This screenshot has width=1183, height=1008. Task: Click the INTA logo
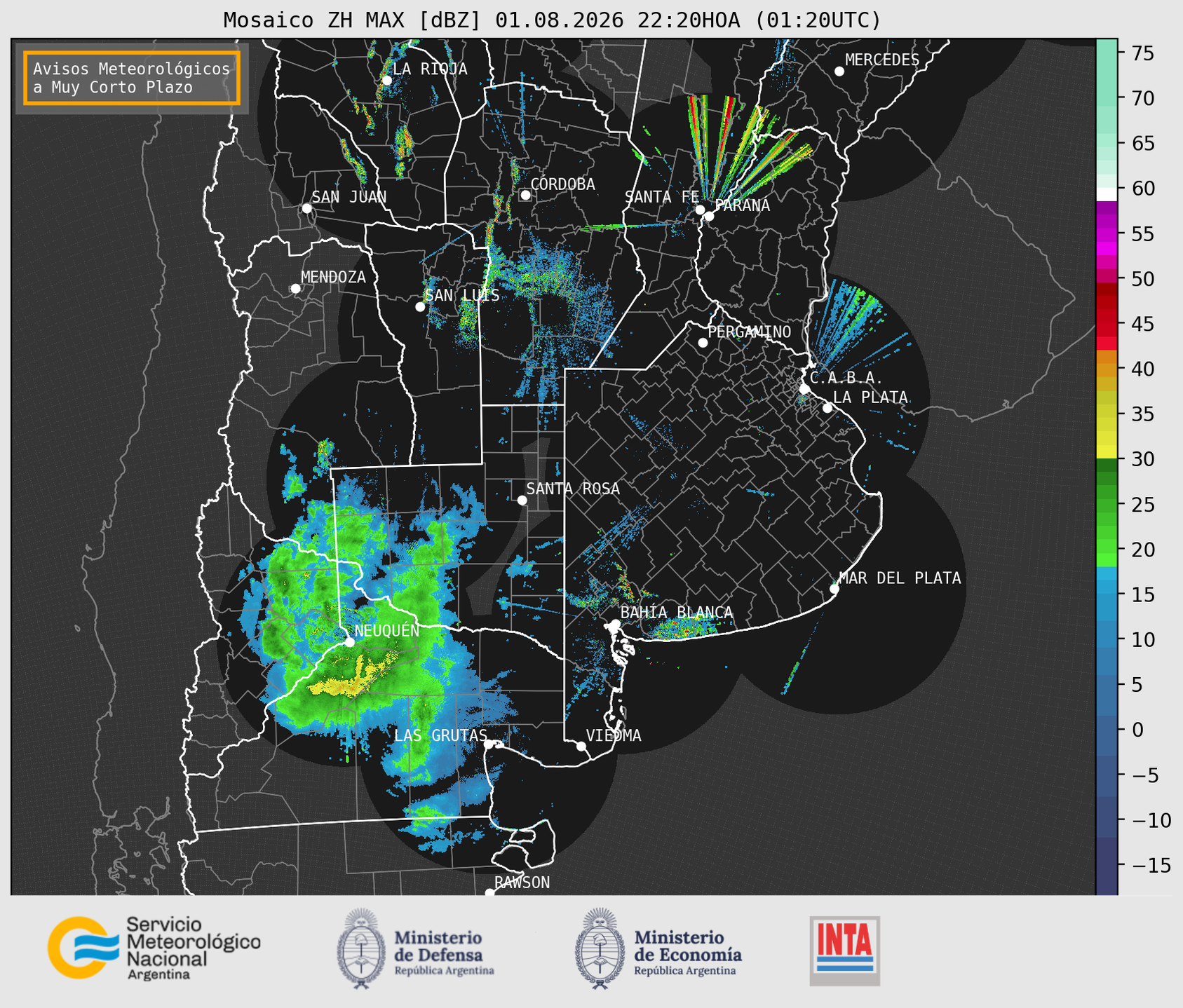845,951
